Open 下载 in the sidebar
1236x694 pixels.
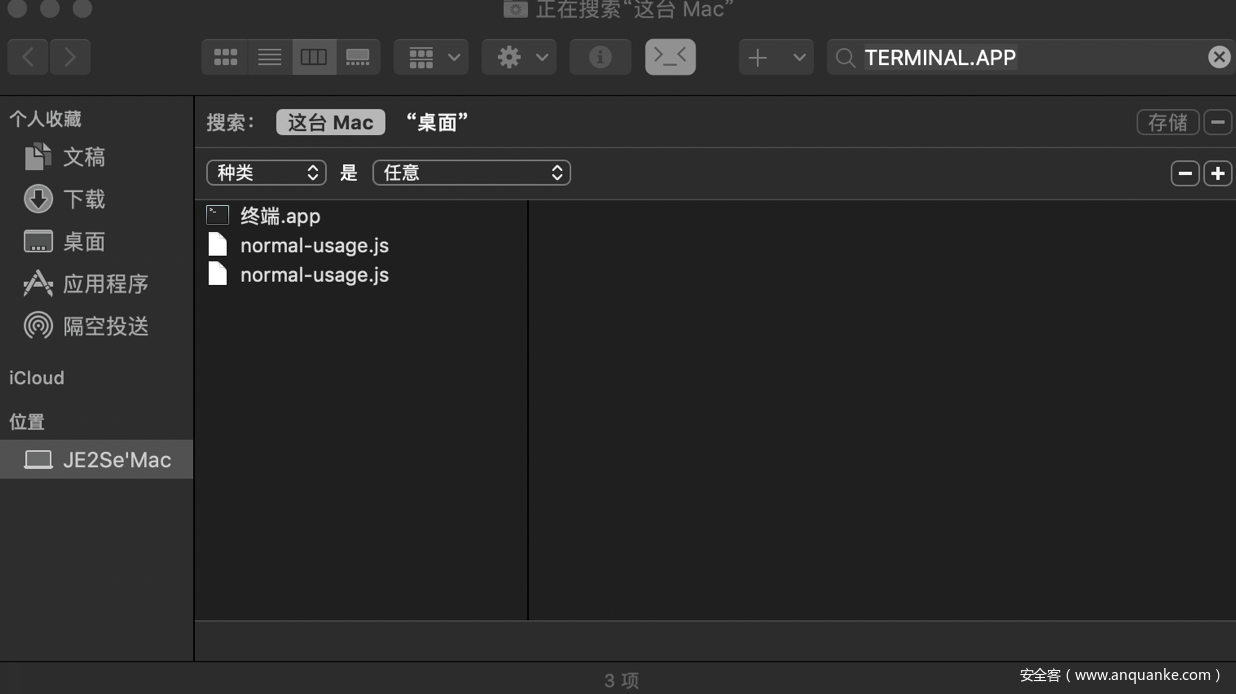84,199
